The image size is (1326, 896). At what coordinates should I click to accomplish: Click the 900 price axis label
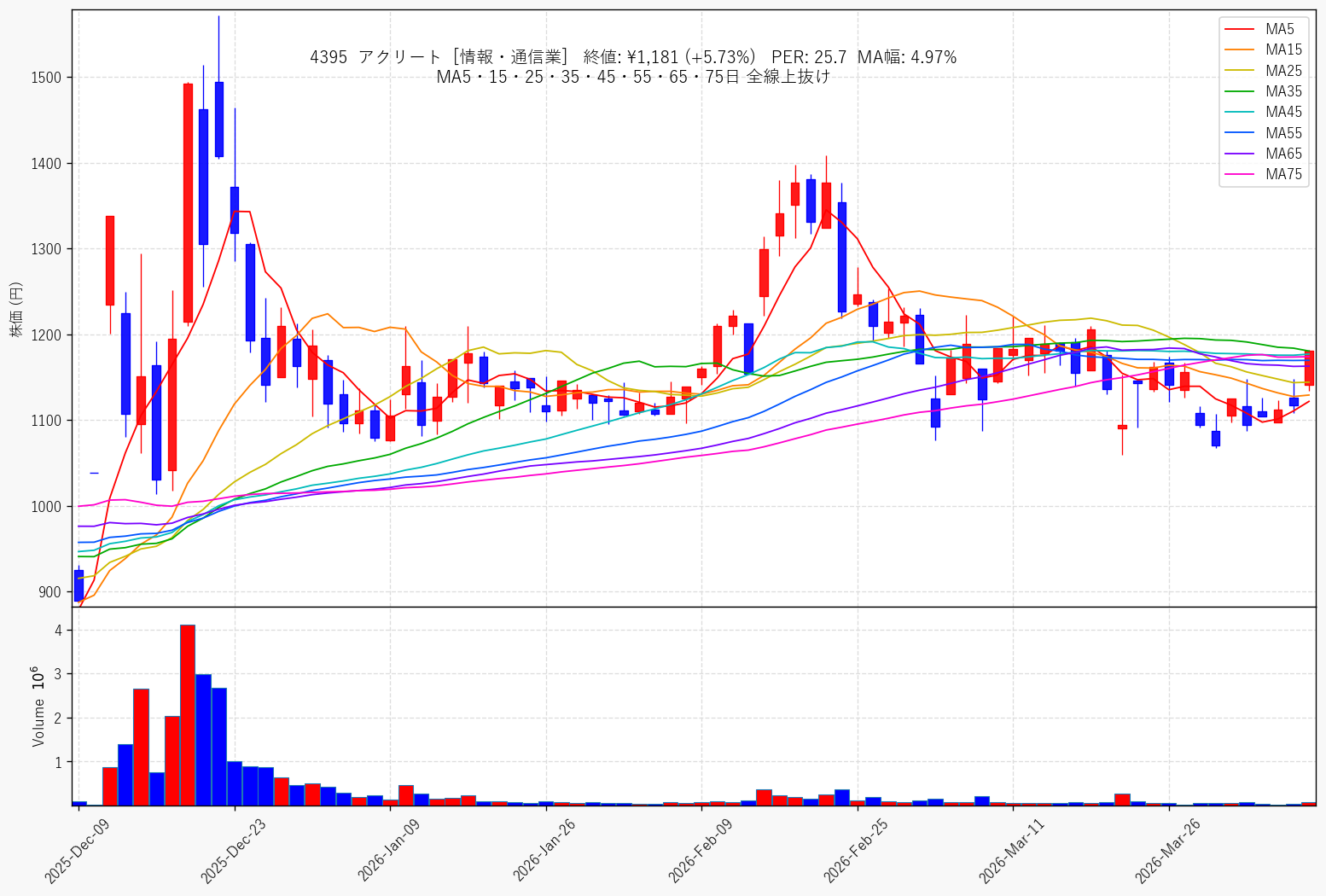click(49, 592)
